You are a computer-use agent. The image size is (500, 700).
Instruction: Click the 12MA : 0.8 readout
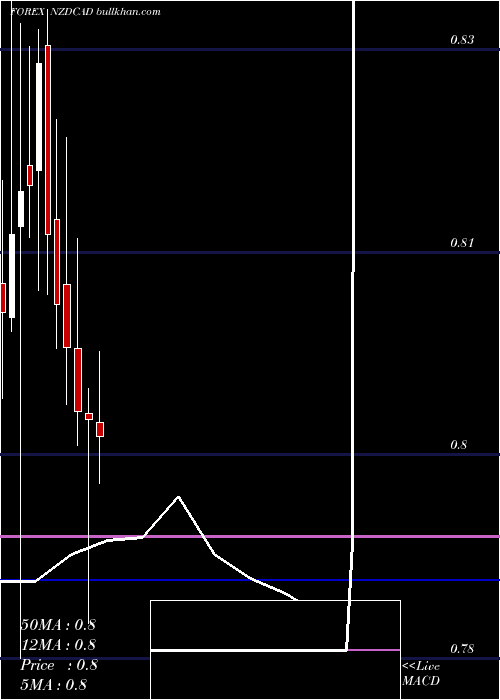pos(58,645)
